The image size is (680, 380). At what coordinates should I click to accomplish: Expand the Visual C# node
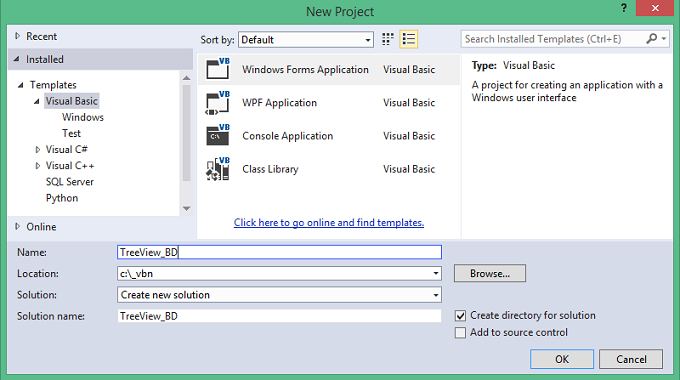[38, 150]
